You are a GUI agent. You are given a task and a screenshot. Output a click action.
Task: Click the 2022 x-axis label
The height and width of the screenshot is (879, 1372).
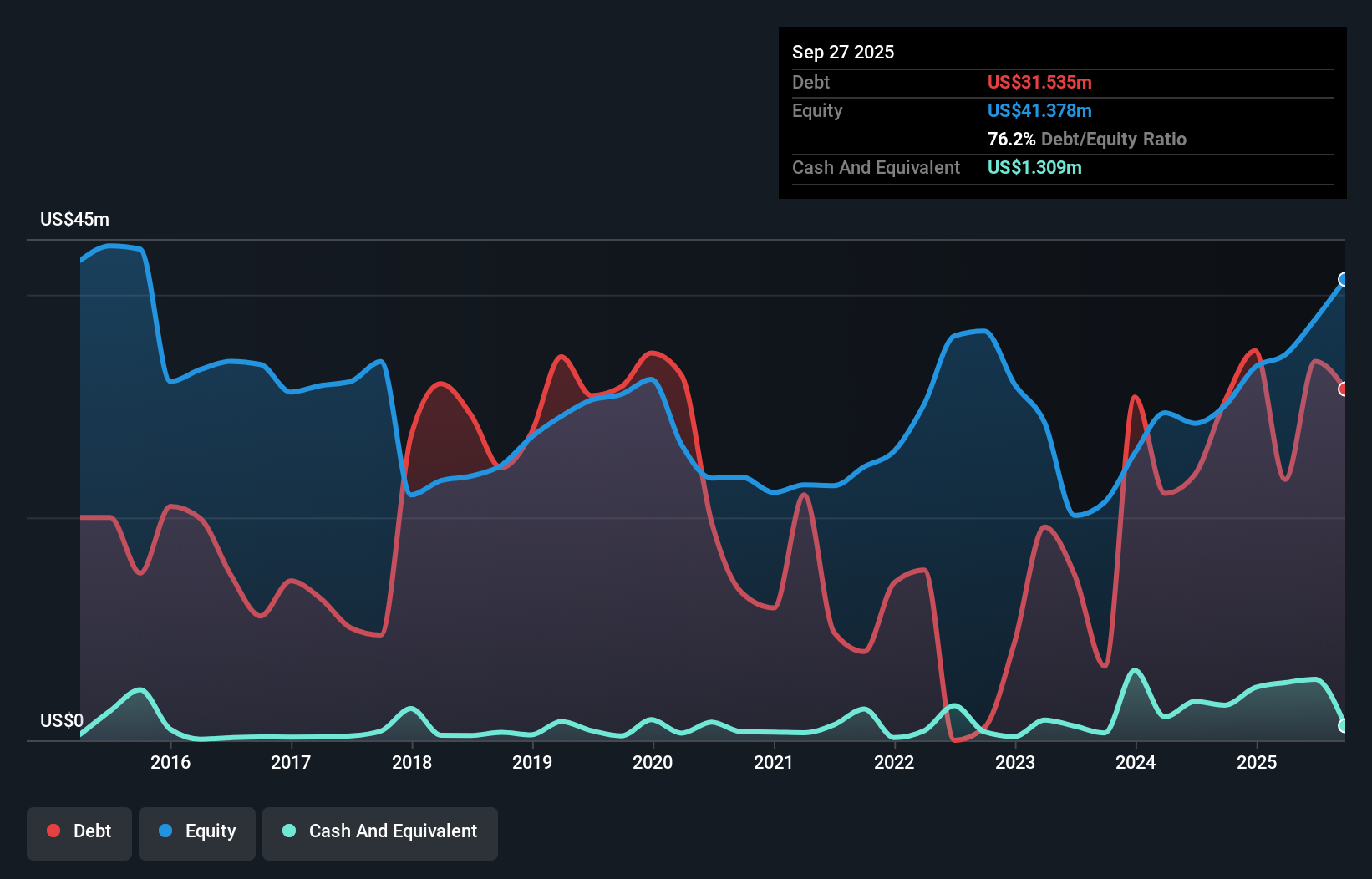(894, 762)
